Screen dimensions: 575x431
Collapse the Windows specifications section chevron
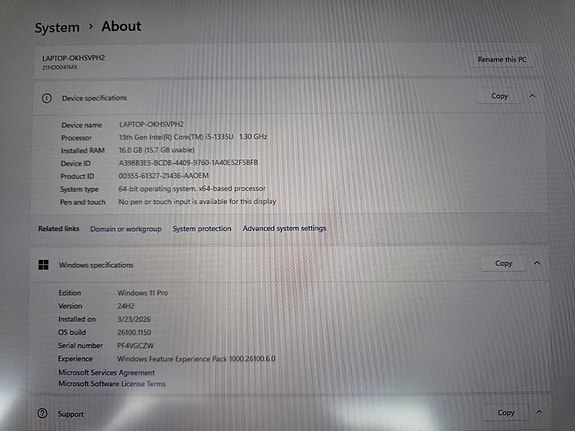click(x=537, y=263)
